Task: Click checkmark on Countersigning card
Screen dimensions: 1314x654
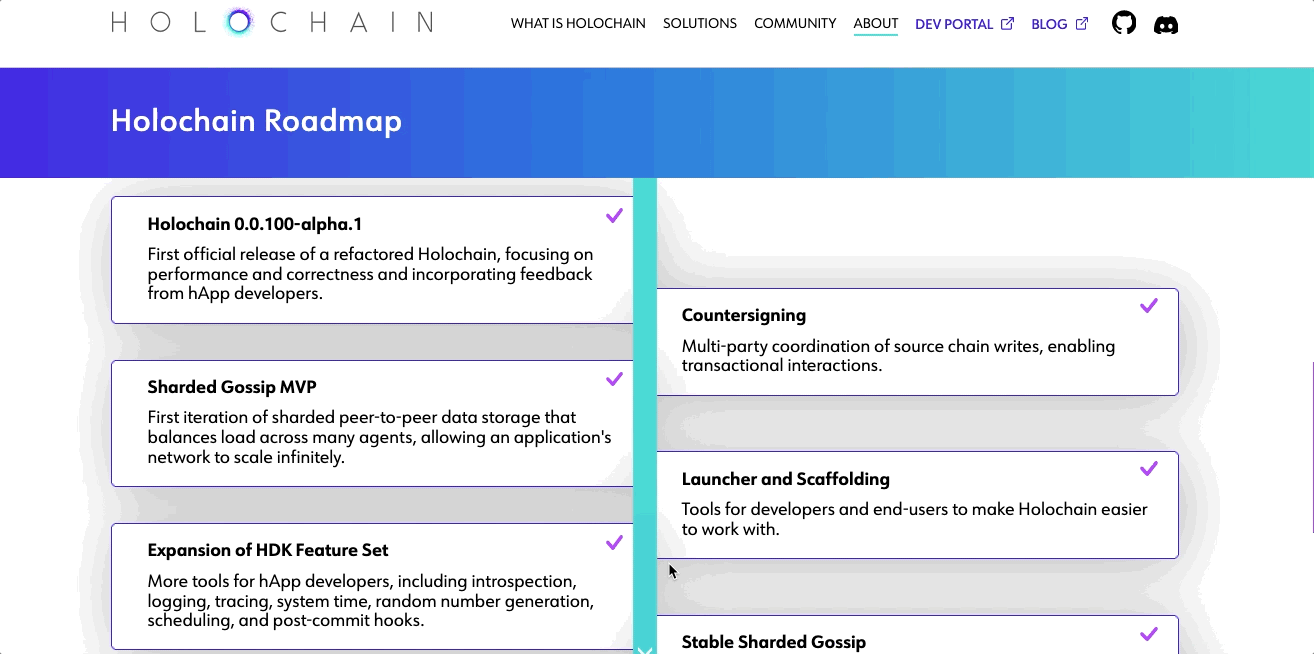Action: pyautogui.click(x=1149, y=305)
